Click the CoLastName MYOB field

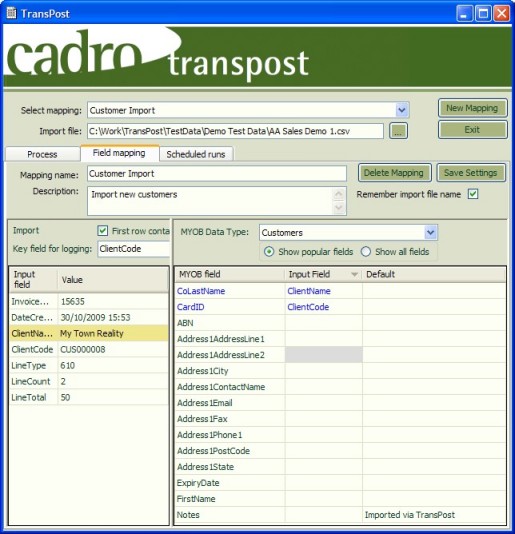point(201,291)
